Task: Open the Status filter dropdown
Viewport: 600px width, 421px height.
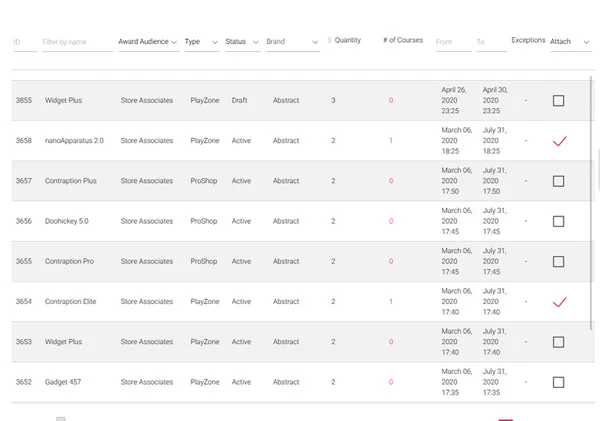Action: coord(243,42)
